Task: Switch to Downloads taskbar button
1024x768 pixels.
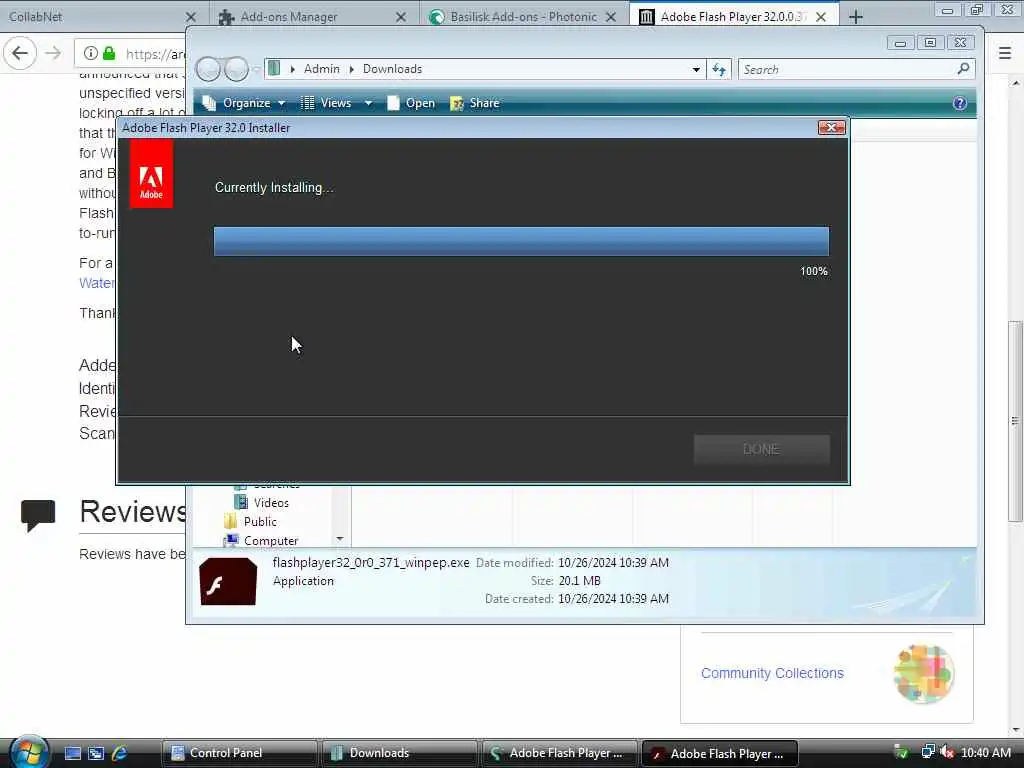Action: [x=400, y=753]
